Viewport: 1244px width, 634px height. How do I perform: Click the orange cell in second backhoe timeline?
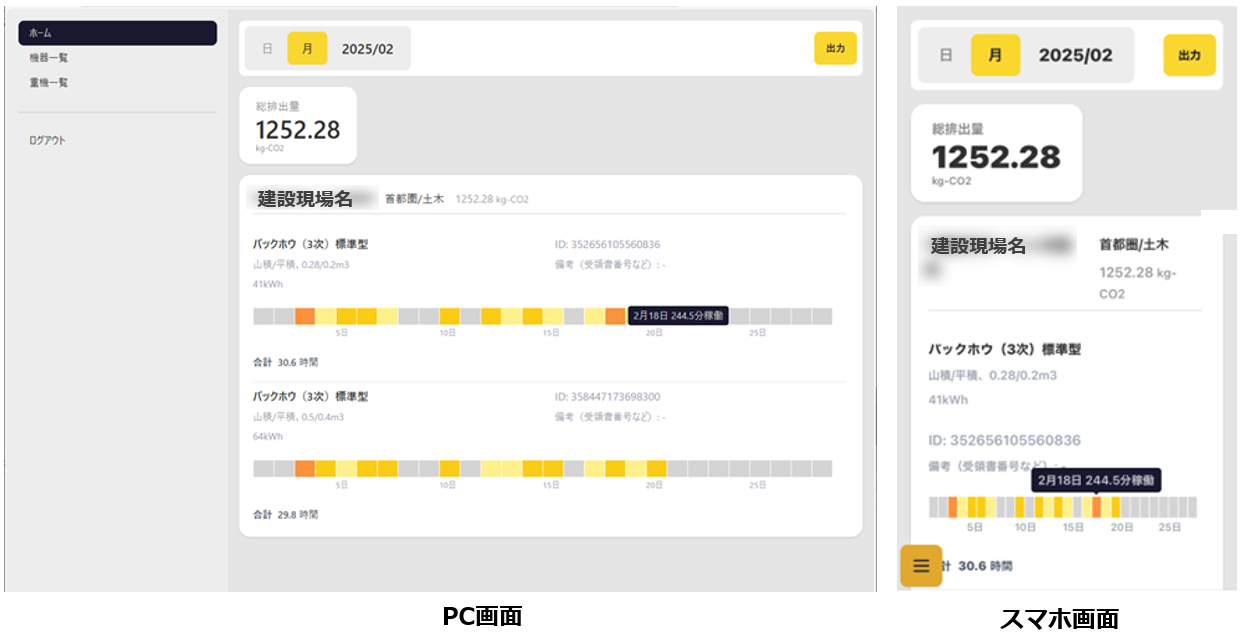pos(305,468)
